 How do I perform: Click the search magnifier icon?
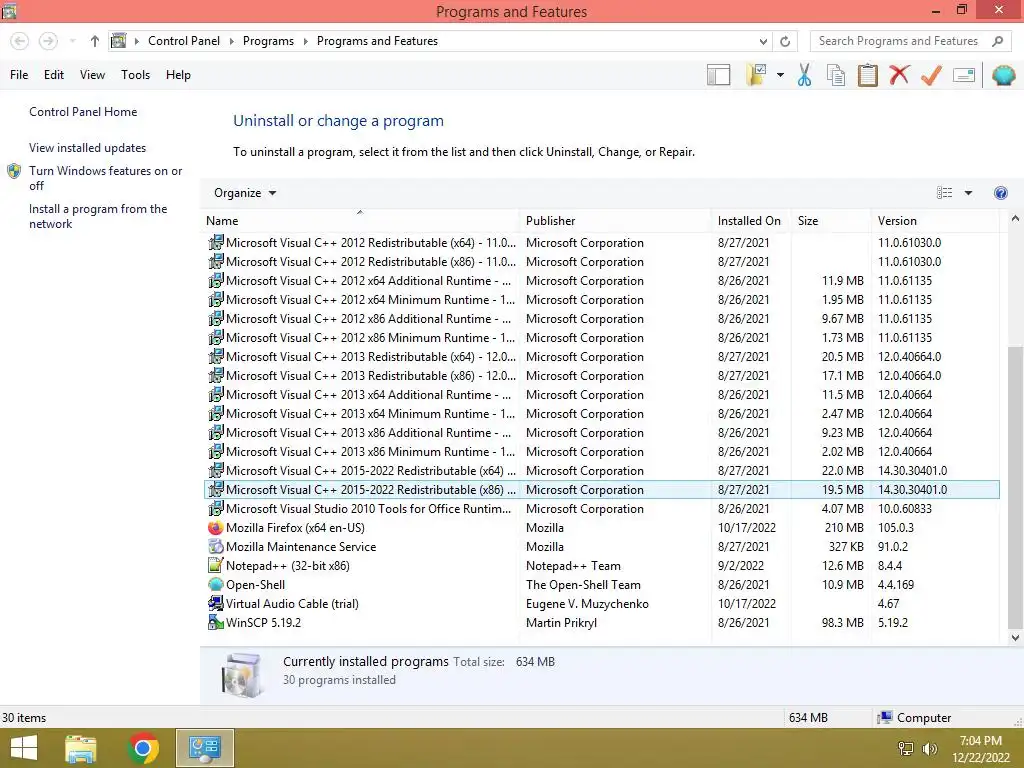(x=997, y=41)
